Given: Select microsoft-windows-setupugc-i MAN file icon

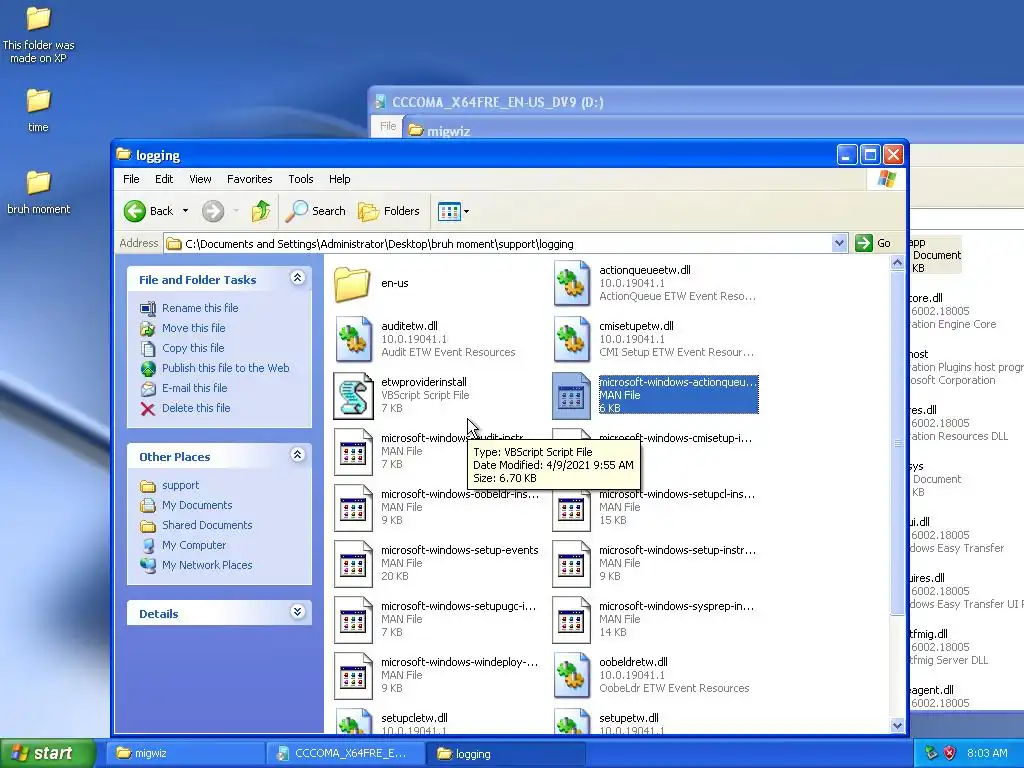Looking at the screenshot, I should [x=353, y=620].
